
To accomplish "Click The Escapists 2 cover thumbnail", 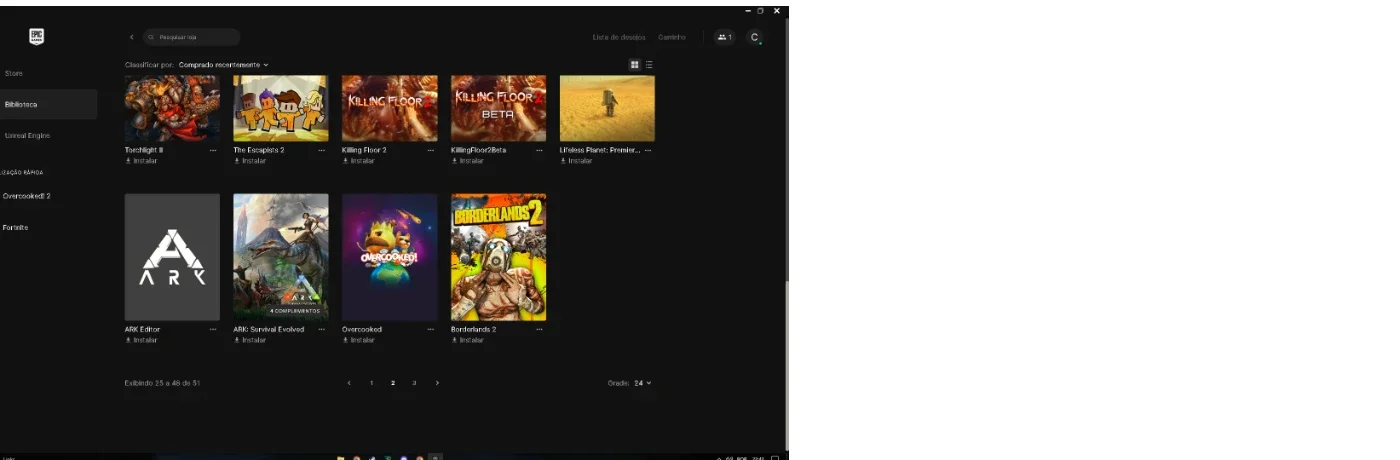I will point(281,109).
